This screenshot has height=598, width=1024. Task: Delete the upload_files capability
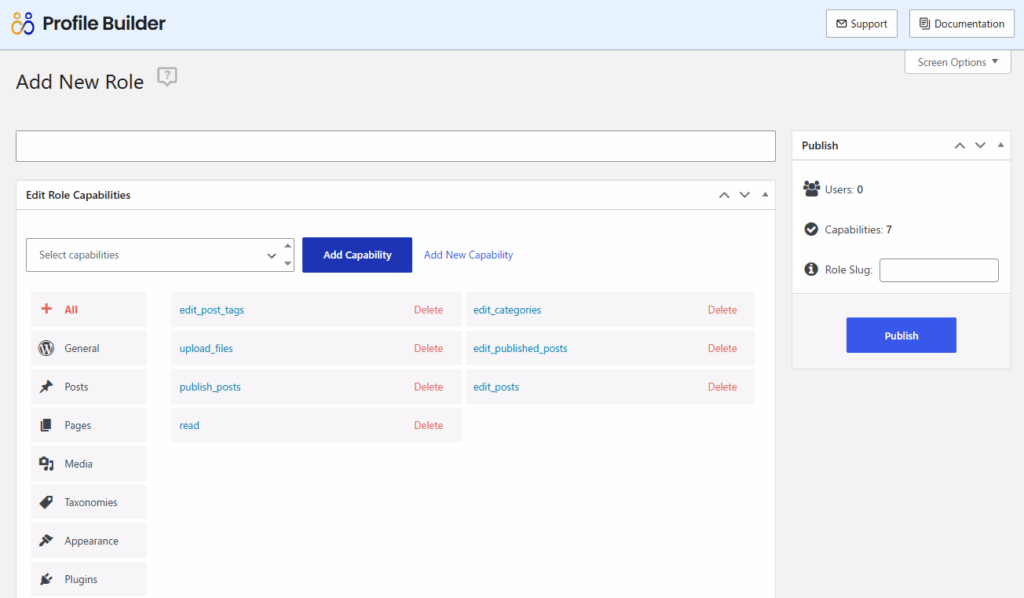(428, 348)
